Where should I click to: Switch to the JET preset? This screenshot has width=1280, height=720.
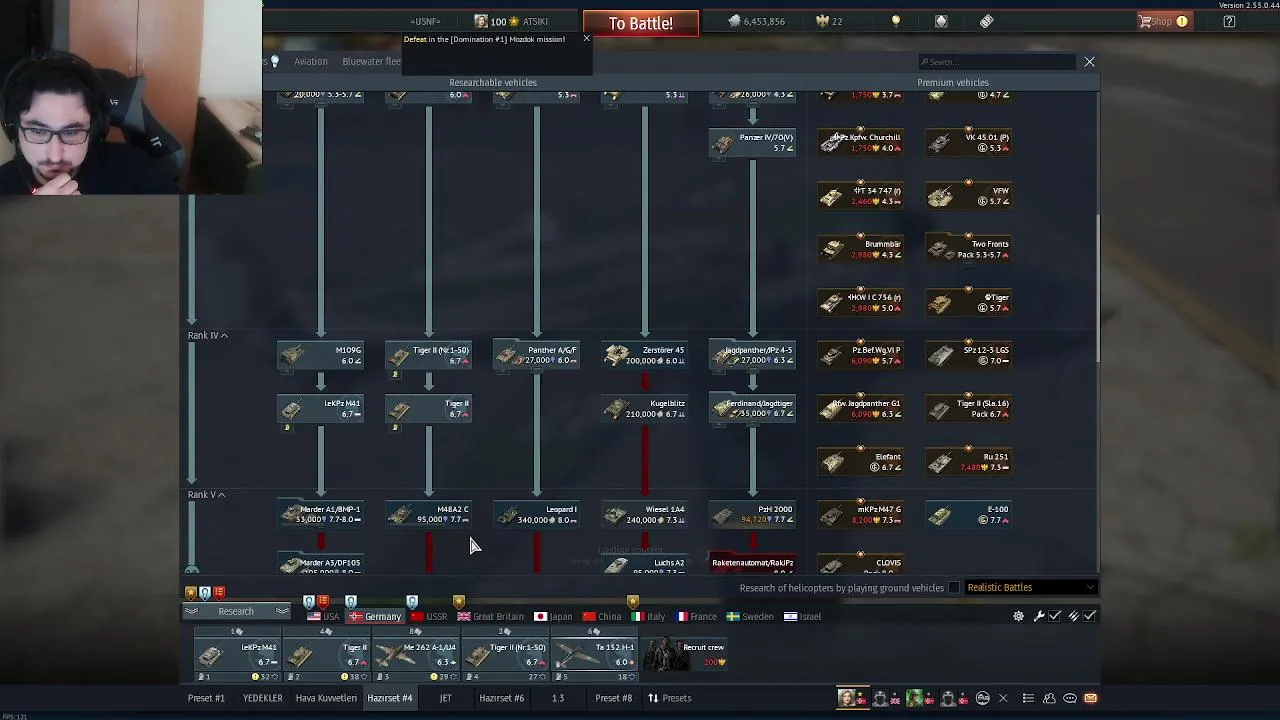pos(446,698)
